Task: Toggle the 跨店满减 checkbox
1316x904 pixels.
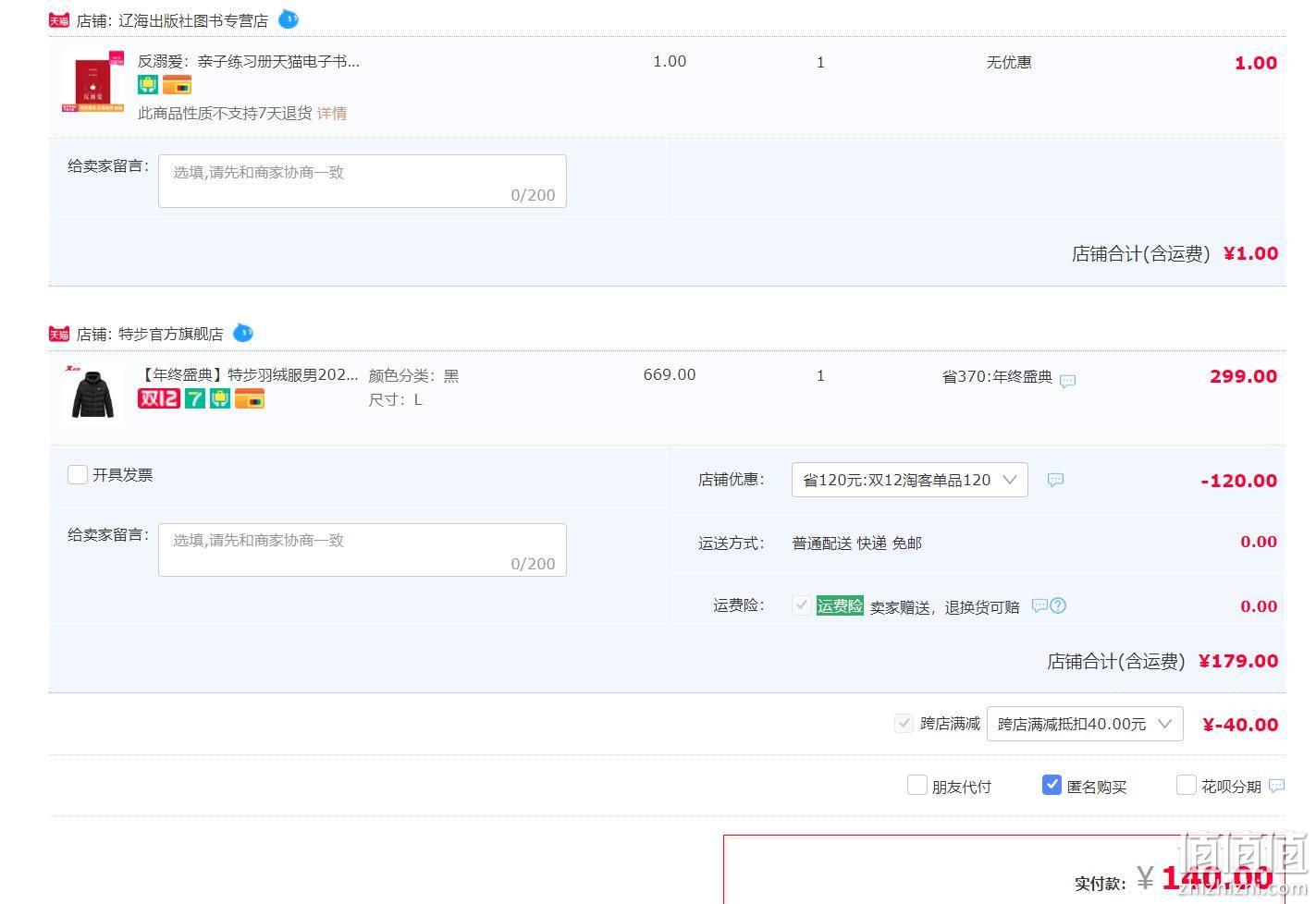Action: (x=904, y=723)
